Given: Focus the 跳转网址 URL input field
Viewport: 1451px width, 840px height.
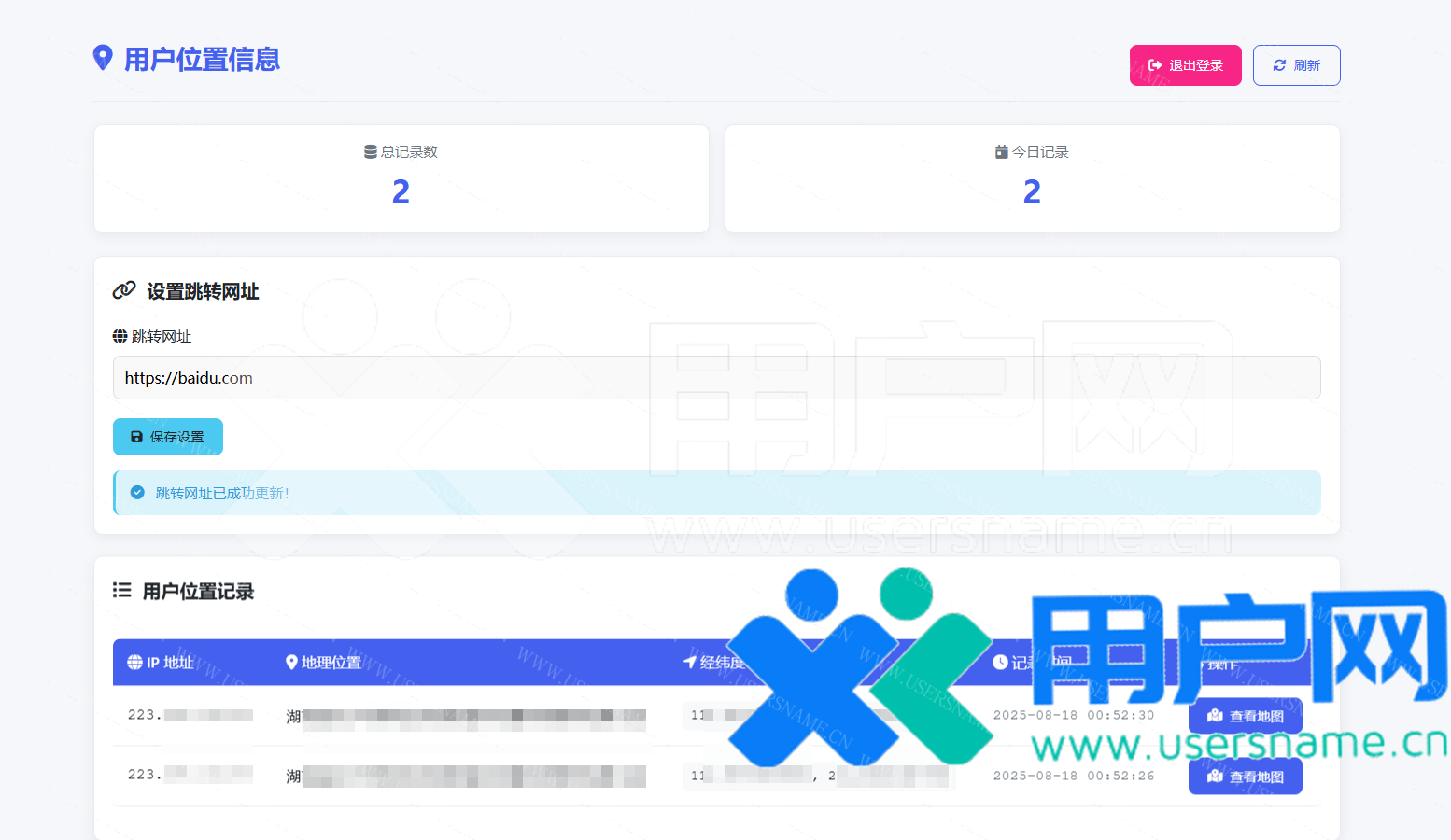Looking at the screenshot, I should [716, 378].
